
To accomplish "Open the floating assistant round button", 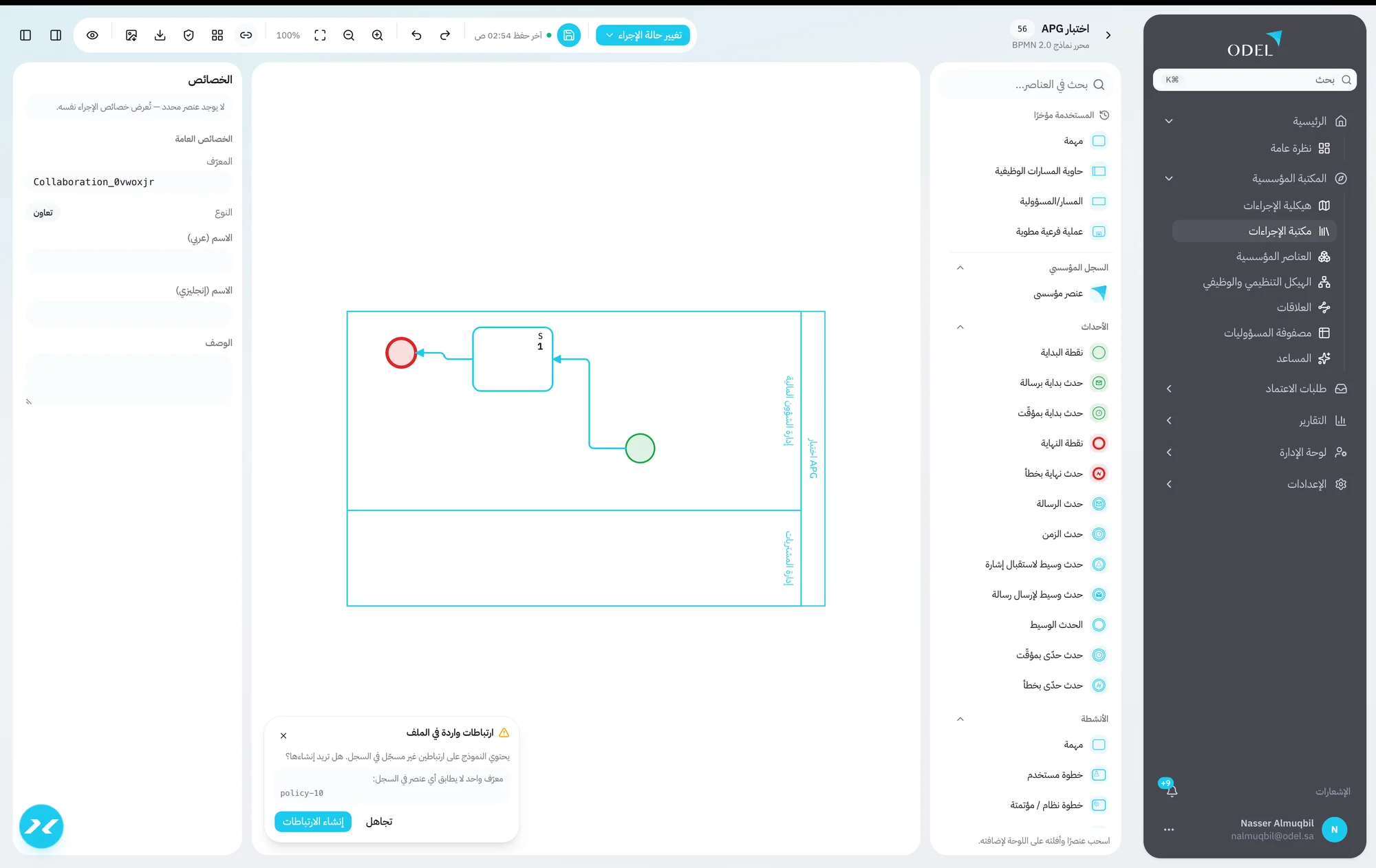I will 41,826.
